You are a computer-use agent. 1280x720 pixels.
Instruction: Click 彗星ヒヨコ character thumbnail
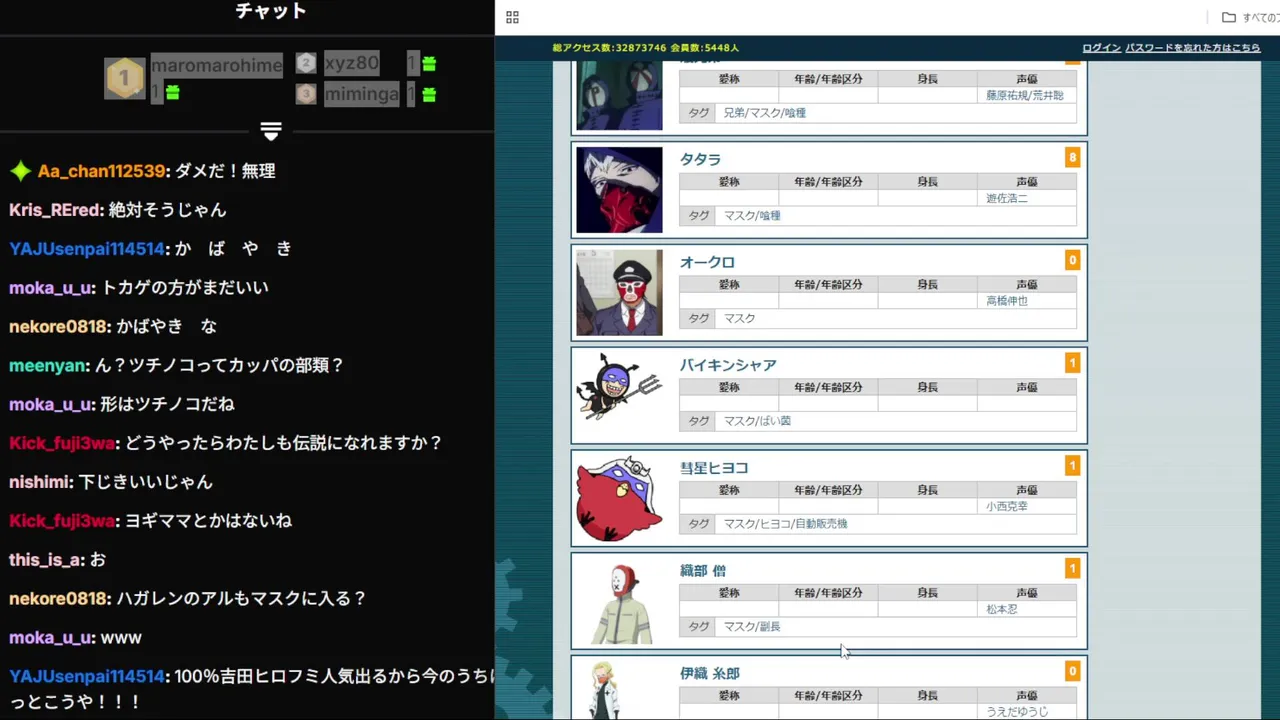click(619, 499)
